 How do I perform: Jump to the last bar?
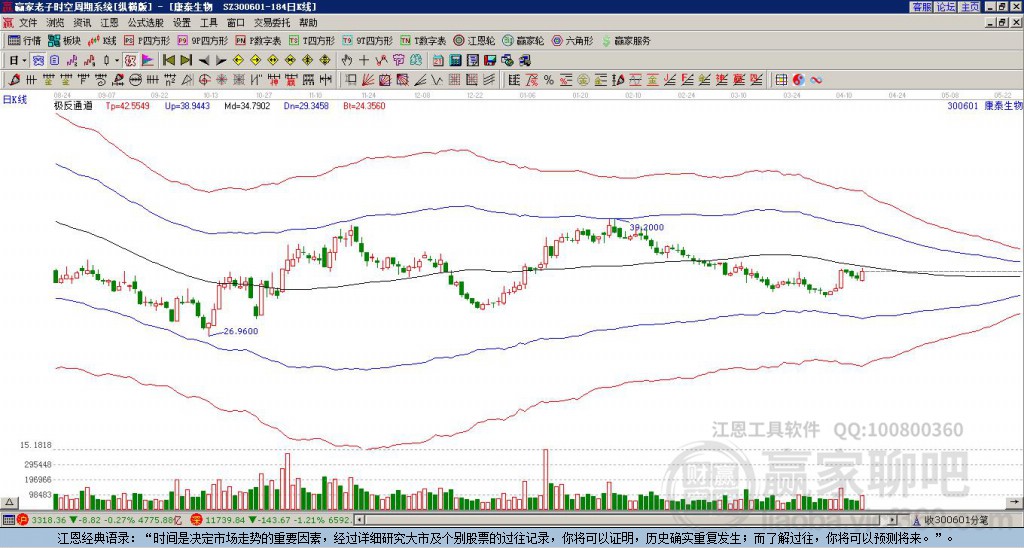click(186, 61)
